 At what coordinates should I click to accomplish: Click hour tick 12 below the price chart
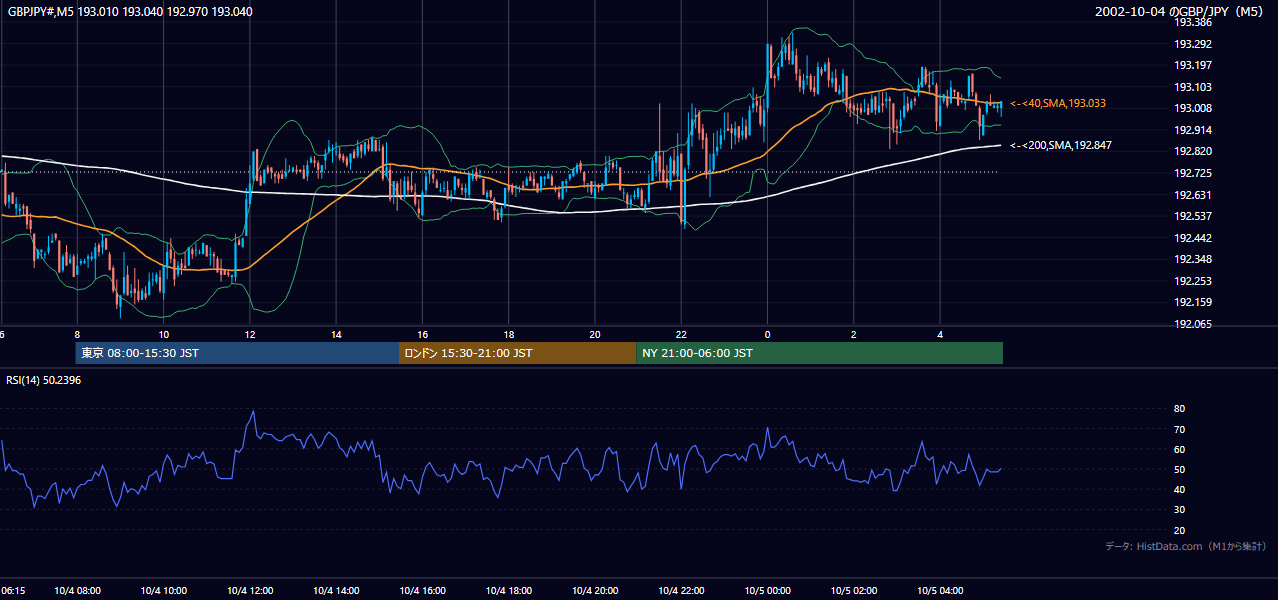(250, 334)
